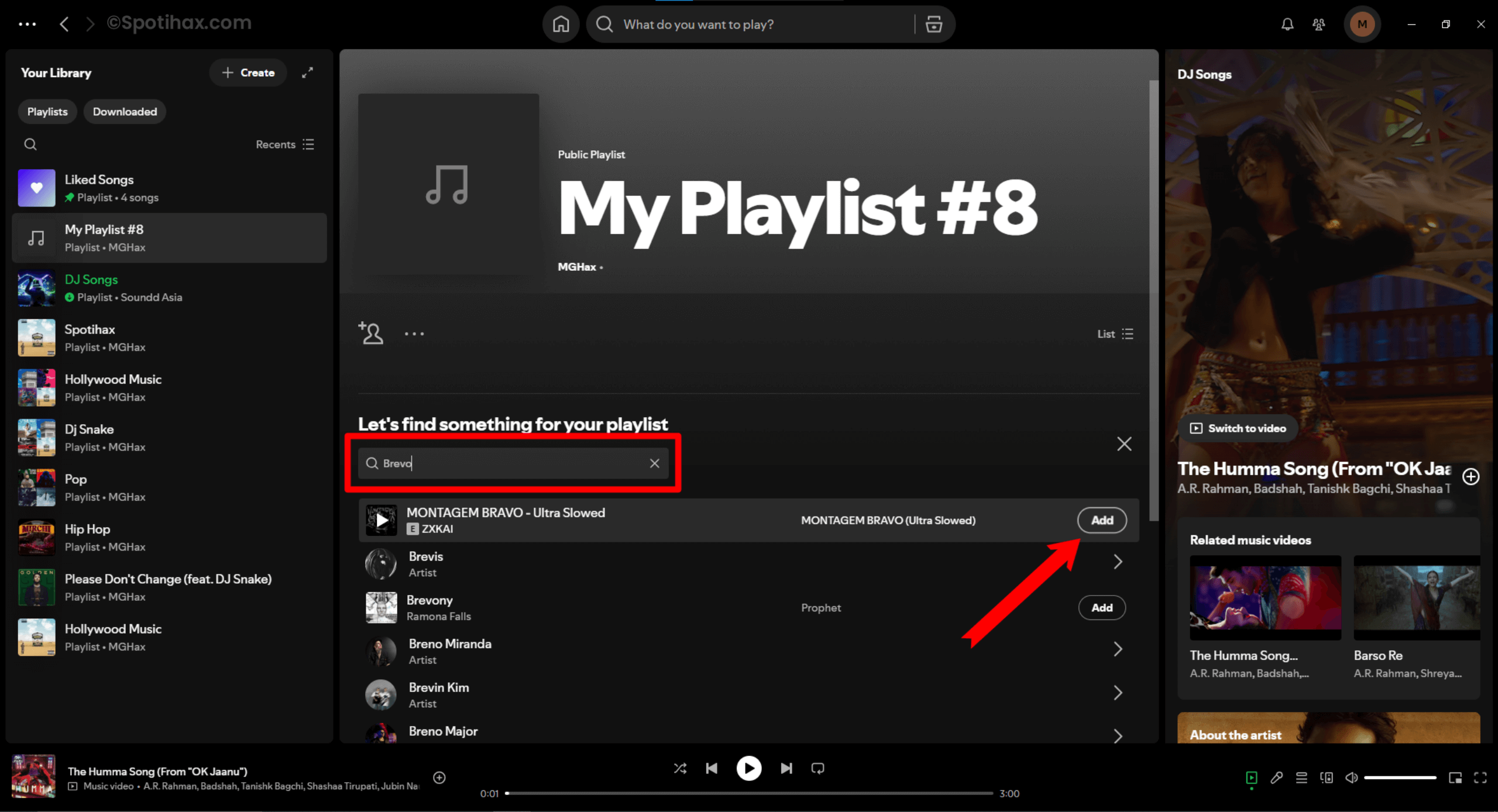The image size is (1498, 812).
Task: Skip to next track
Action: (786, 768)
